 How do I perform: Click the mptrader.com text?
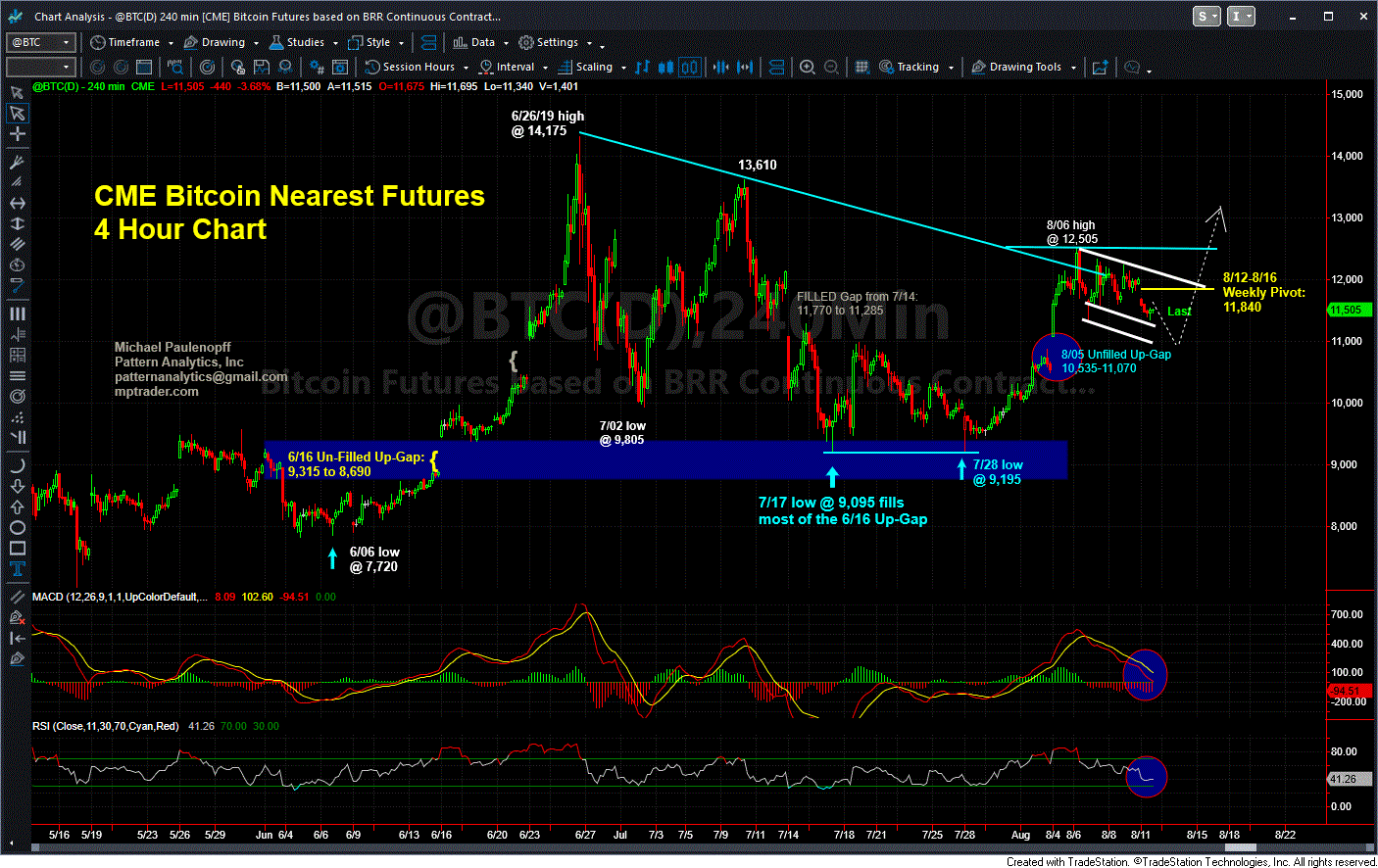tap(156, 391)
